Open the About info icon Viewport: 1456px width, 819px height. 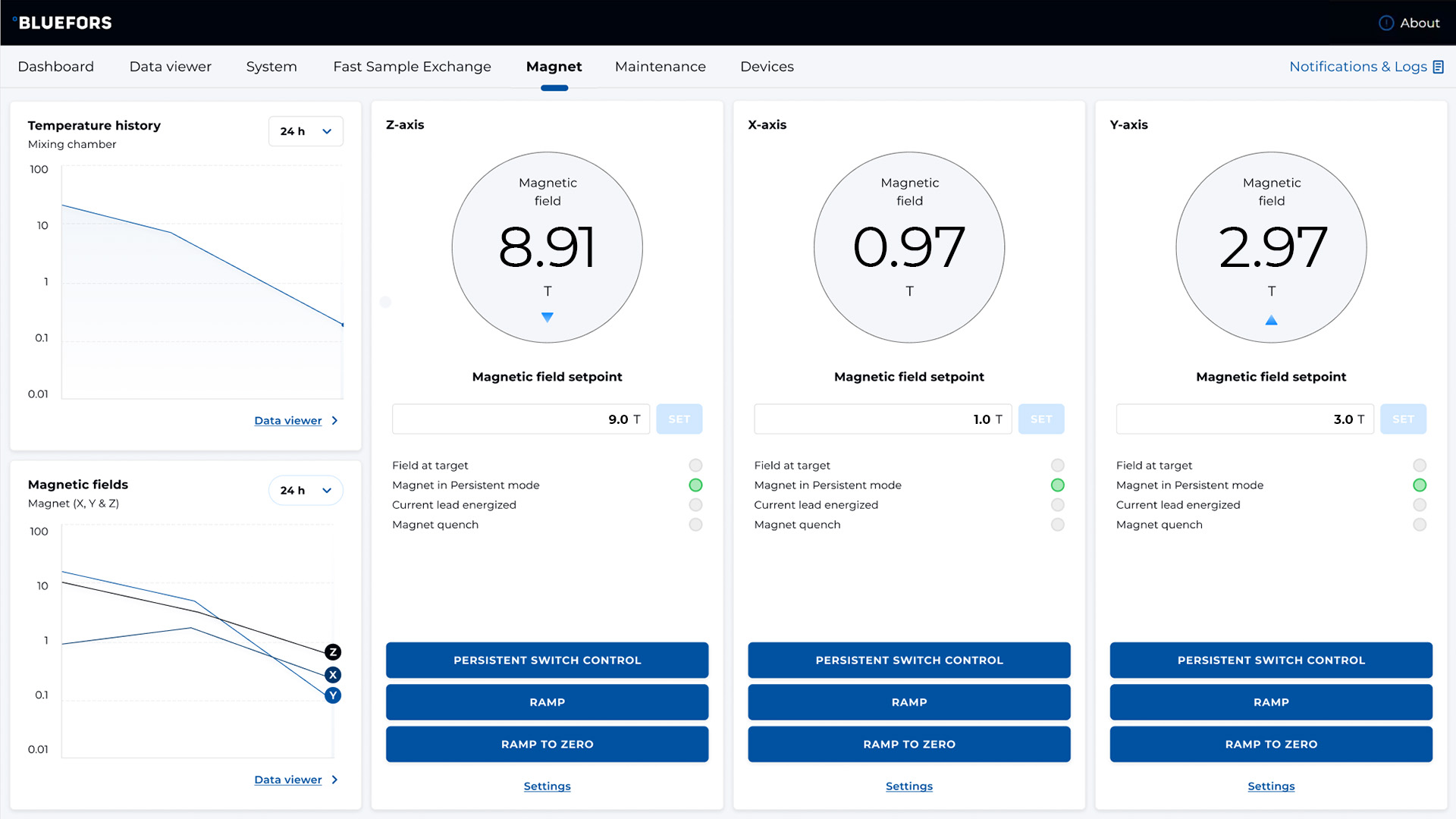pyautogui.click(x=1386, y=23)
